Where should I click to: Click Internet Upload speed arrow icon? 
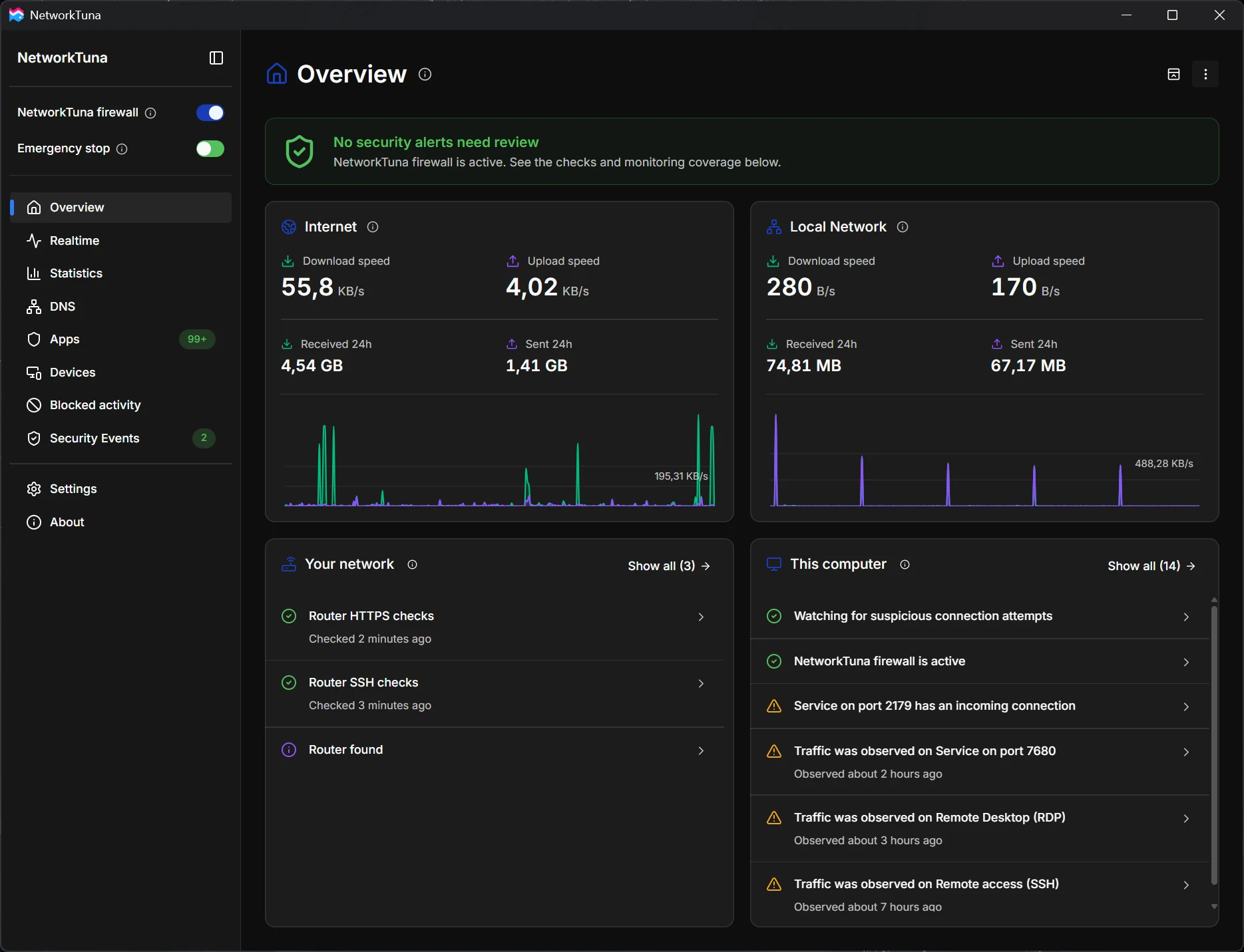click(513, 261)
